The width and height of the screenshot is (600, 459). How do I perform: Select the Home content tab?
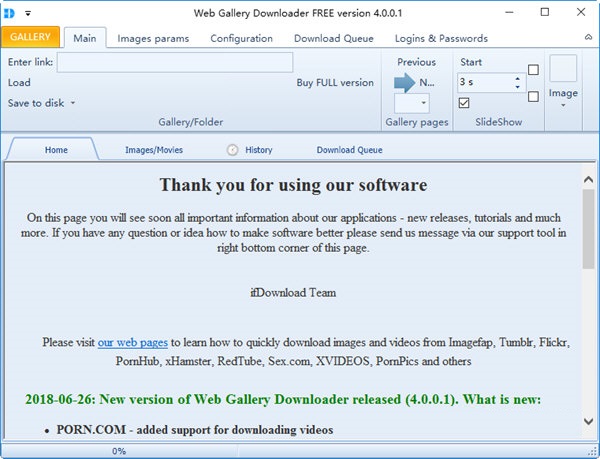point(56,150)
